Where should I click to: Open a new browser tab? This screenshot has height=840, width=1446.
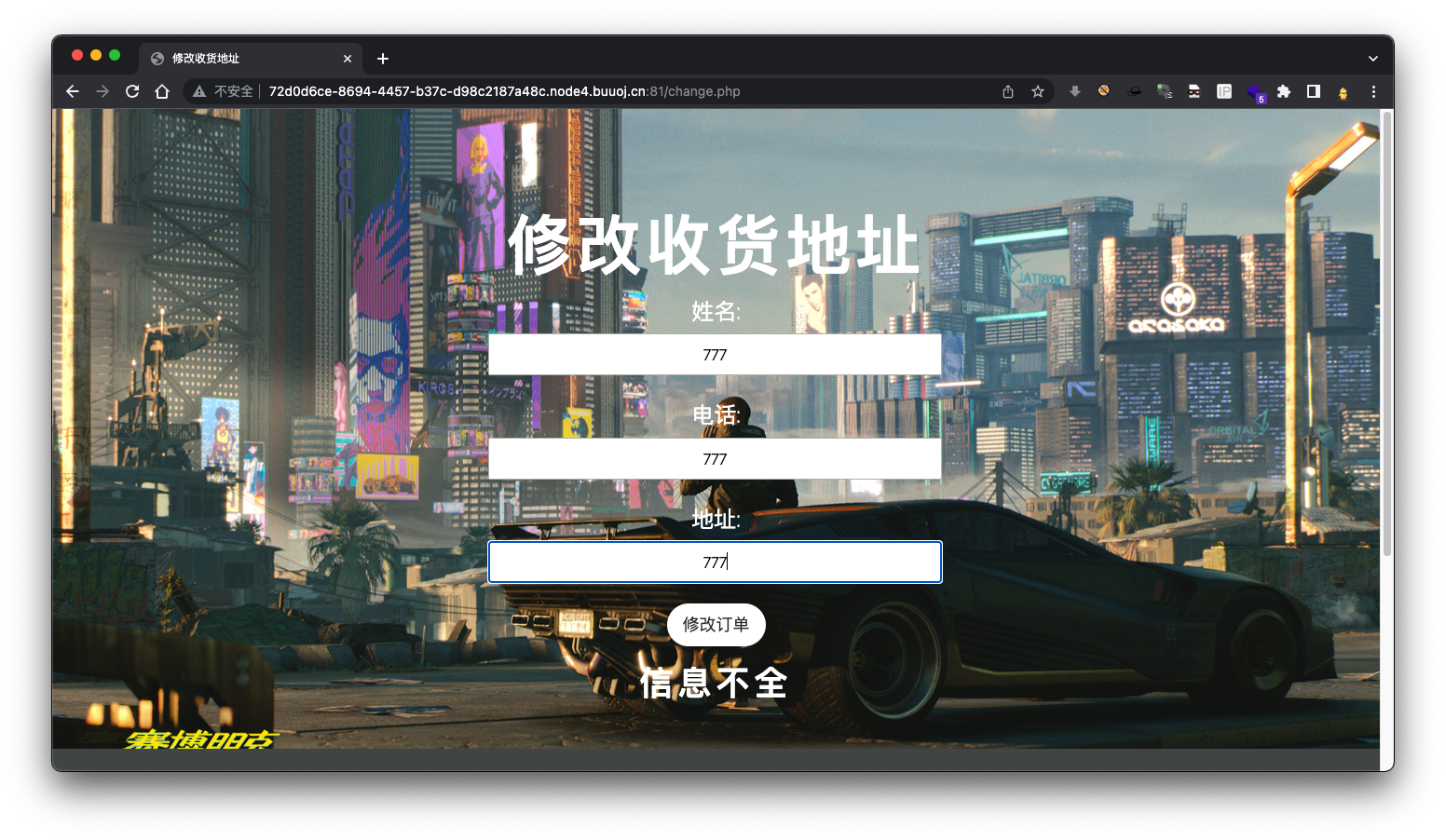point(383,59)
